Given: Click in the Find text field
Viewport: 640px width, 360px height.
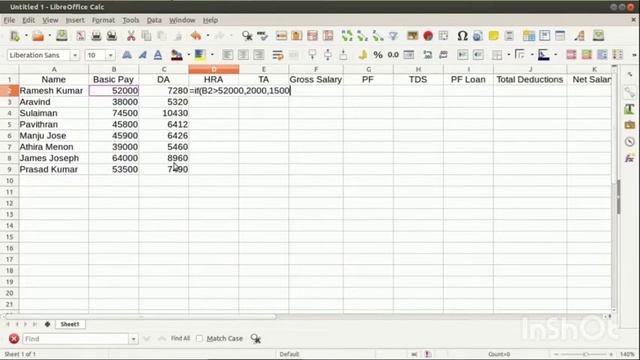Looking at the screenshot, I should pyautogui.click(x=76, y=339).
